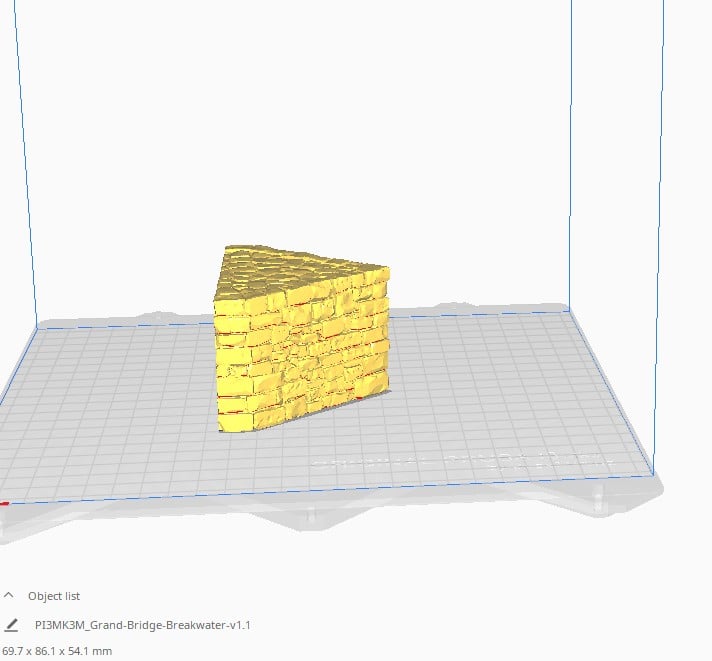
Task: Click the red axis marker at left edge
Action: (4, 503)
